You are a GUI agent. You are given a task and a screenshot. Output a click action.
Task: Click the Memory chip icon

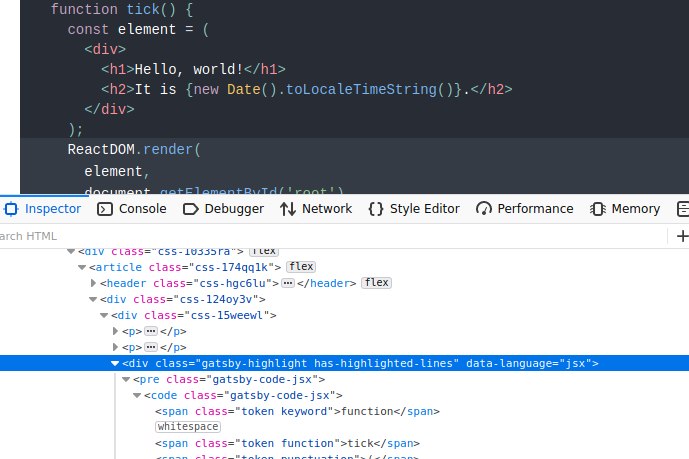click(598, 209)
